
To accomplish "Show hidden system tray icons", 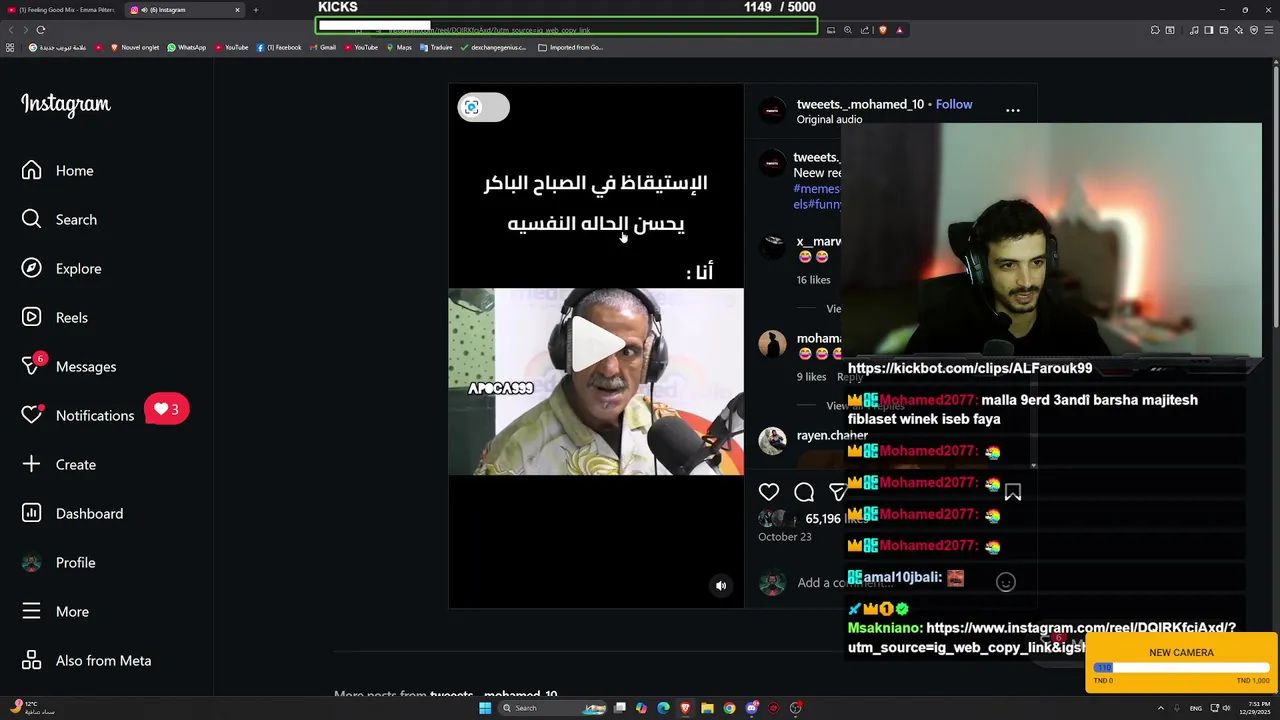I will [1161, 708].
